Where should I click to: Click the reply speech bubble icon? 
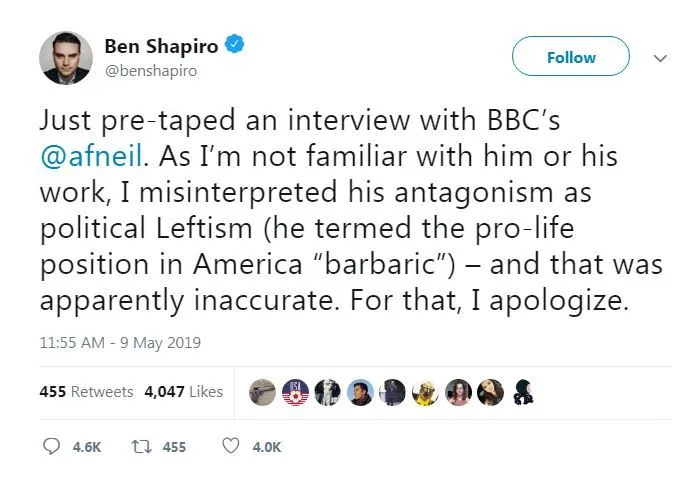(x=52, y=447)
